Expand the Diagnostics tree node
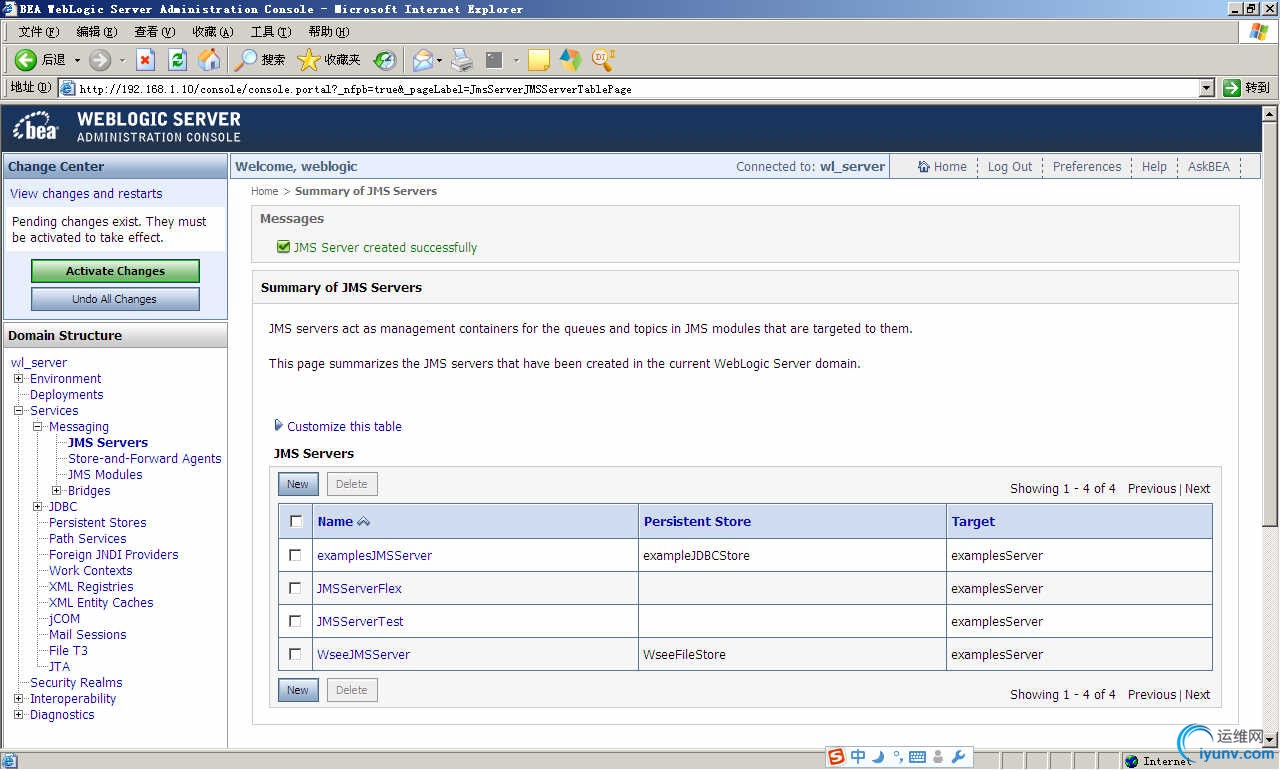The width and height of the screenshot is (1280, 770). [x=19, y=715]
